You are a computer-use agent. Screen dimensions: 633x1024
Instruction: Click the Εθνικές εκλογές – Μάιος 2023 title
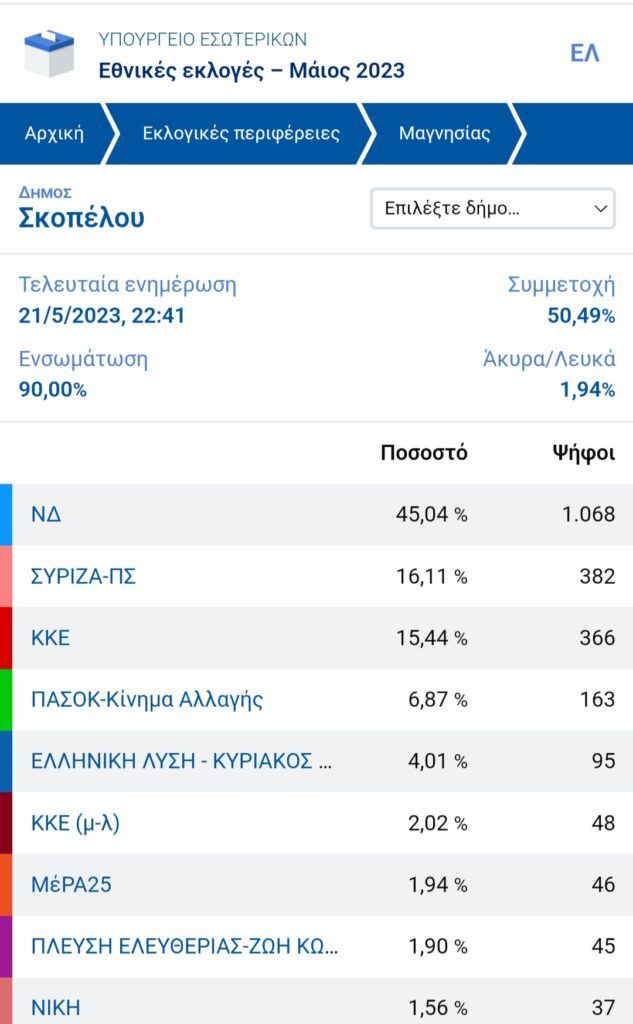coord(251,70)
